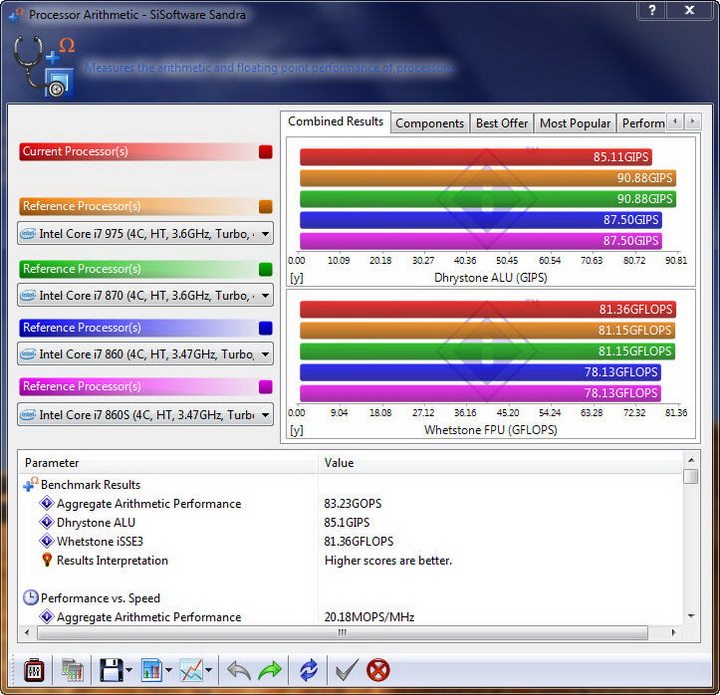The width and height of the screenshot is (720, 695).
Task: Switch to the Components tab
Action: click(x=430, y=123)
